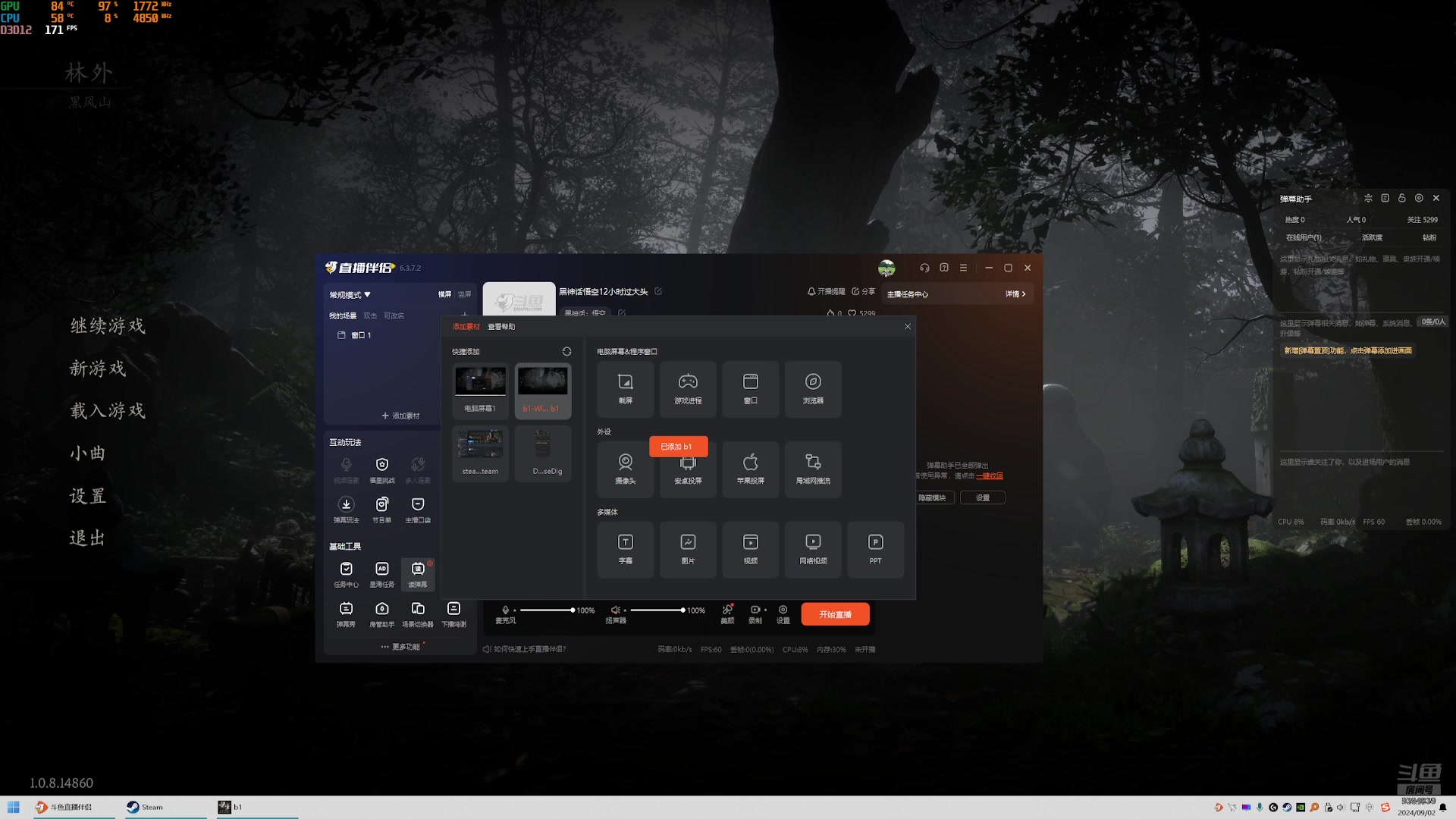Viewport: 1456px width, 819px height.
Task: Expand speaker device arrow
Action: pyautogui.click(x=625, y=610)
